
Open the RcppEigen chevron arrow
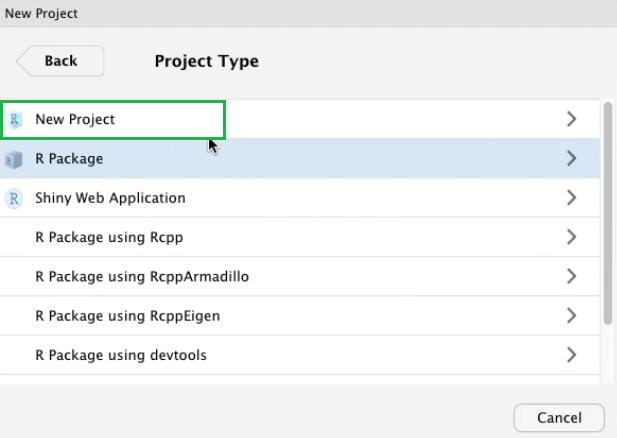[571, 315]
